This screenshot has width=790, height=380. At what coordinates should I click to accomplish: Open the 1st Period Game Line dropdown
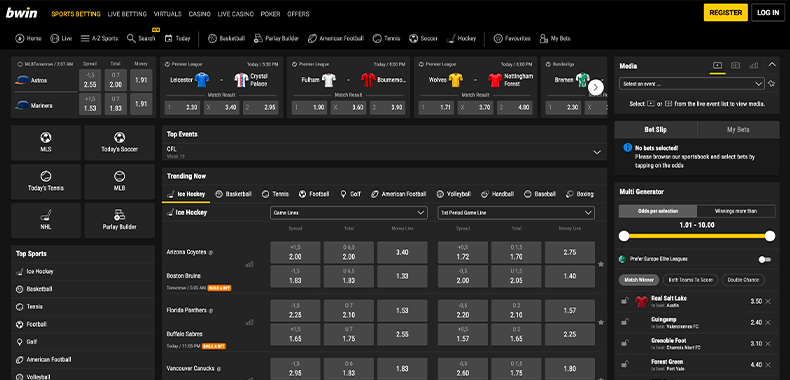[x=516, y=213]
